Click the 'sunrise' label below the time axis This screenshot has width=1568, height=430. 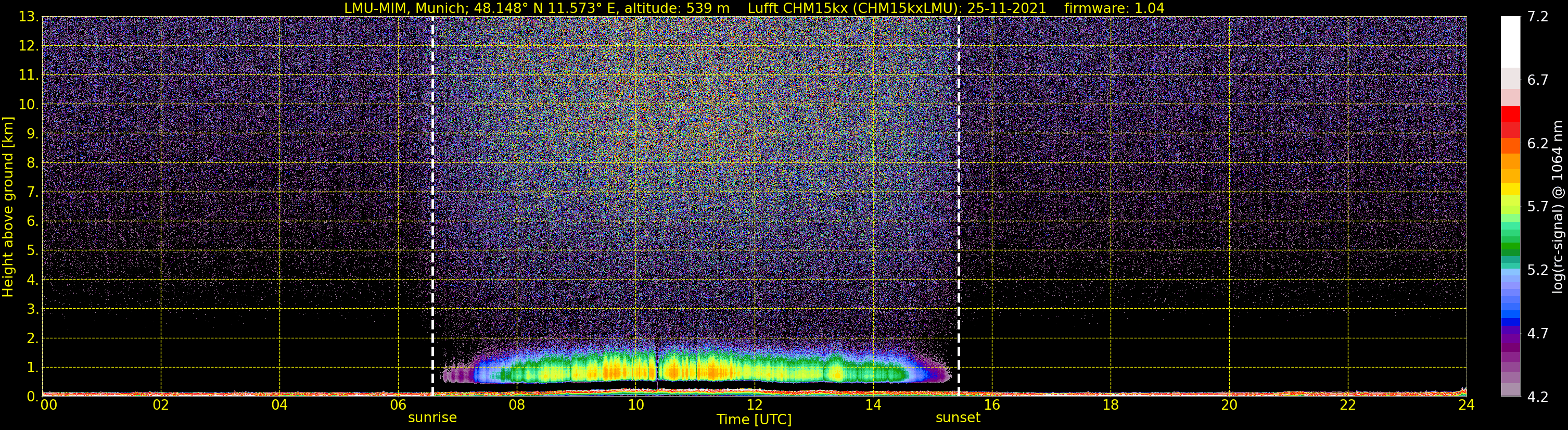tap(432, 418)
